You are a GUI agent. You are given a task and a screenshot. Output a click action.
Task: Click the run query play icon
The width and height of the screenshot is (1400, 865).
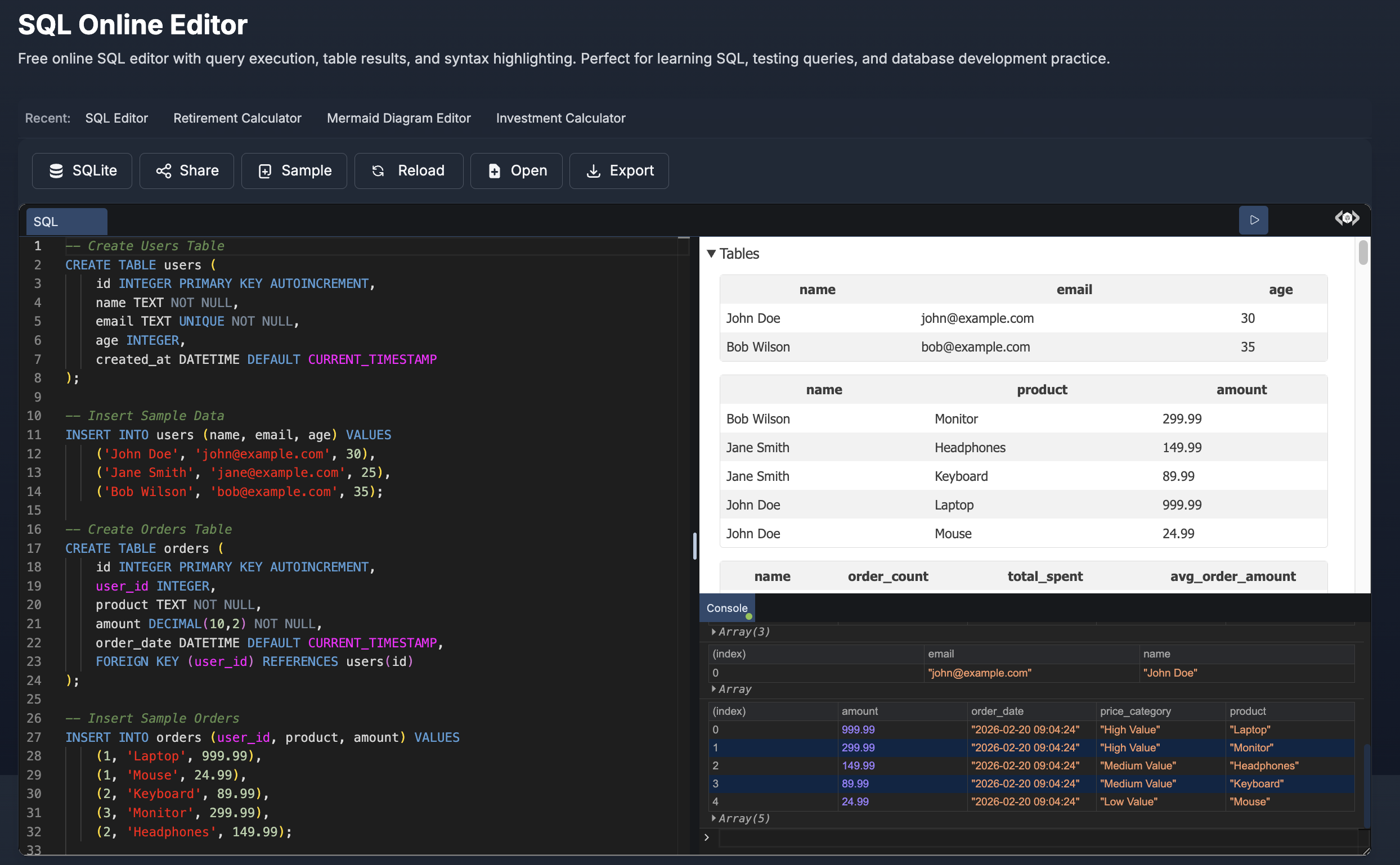point(1254,220)
